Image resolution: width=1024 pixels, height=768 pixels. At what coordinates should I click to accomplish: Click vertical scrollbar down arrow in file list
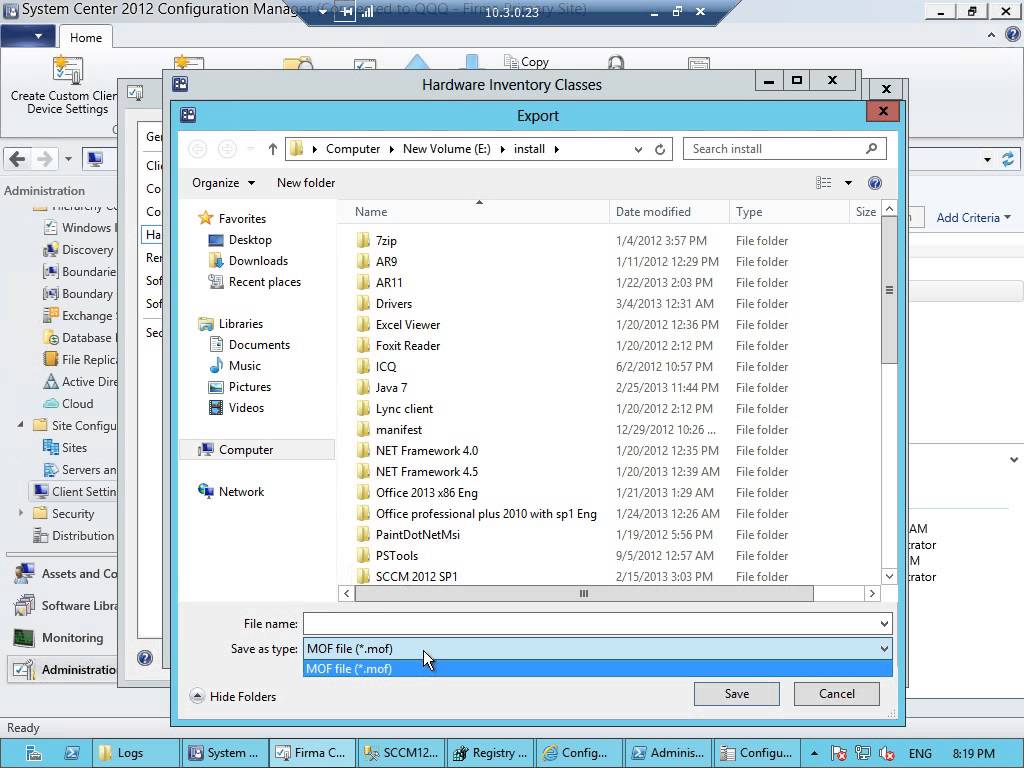[889, 576]
